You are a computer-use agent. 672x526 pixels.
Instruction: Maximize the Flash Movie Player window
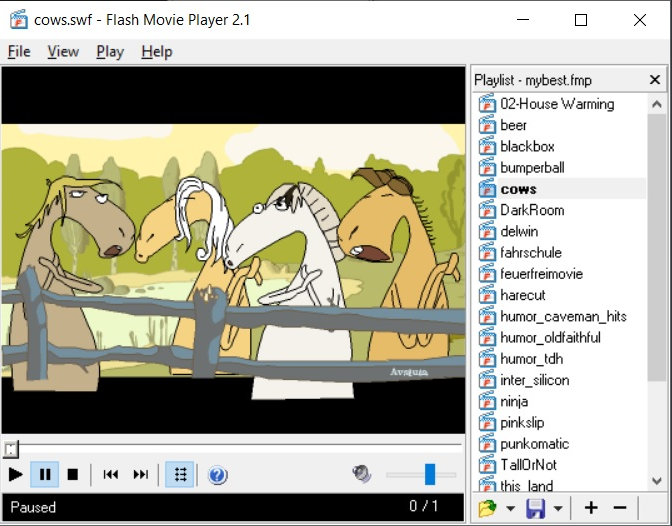tap(581, 20)
